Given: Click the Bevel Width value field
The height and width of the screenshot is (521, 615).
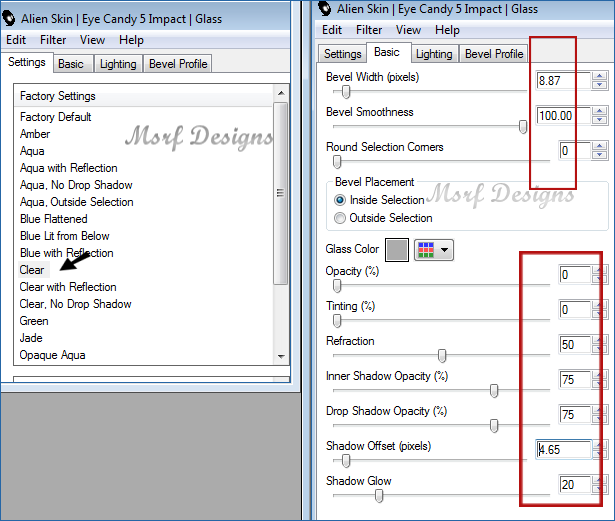Looking at the screenshot, I should 563,81.
